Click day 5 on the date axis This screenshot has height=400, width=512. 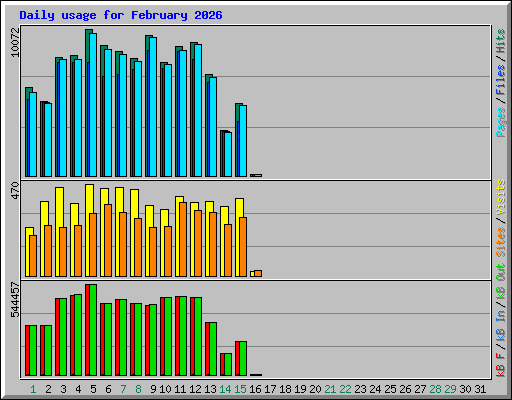(x=93, y=389)
